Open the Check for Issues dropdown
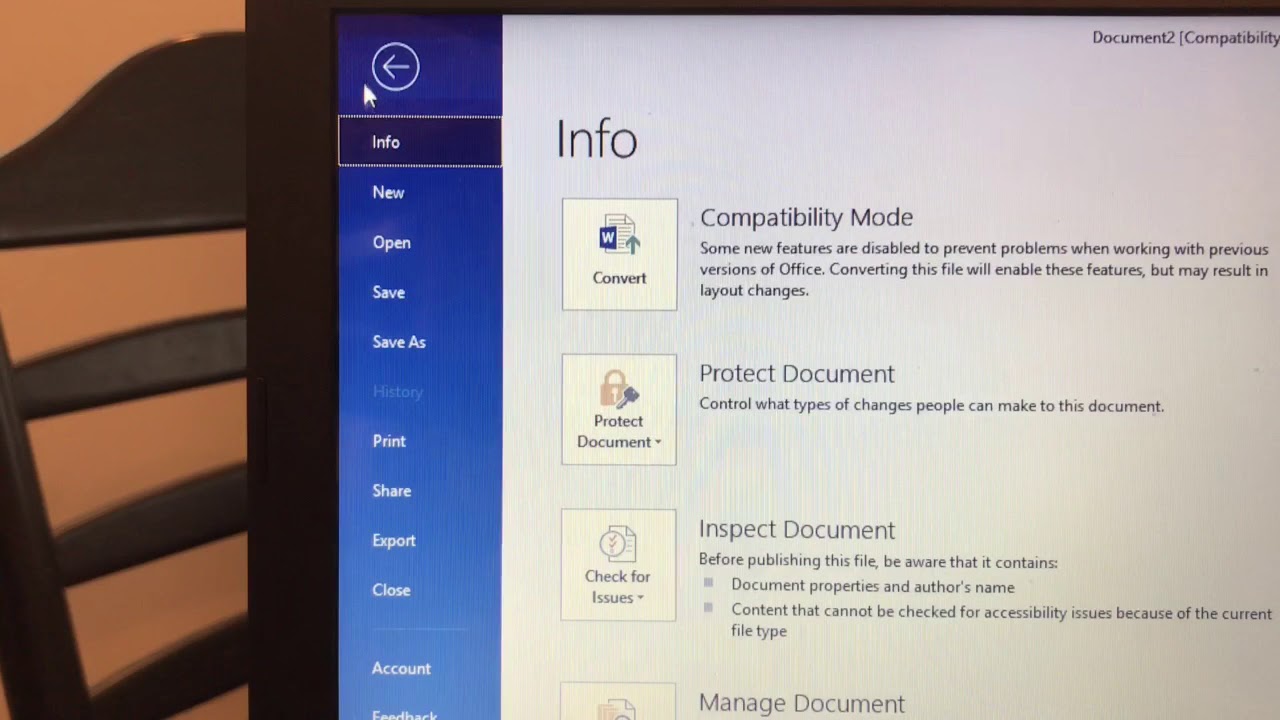Screen dimensions: 1280x720 click(618, 565)
